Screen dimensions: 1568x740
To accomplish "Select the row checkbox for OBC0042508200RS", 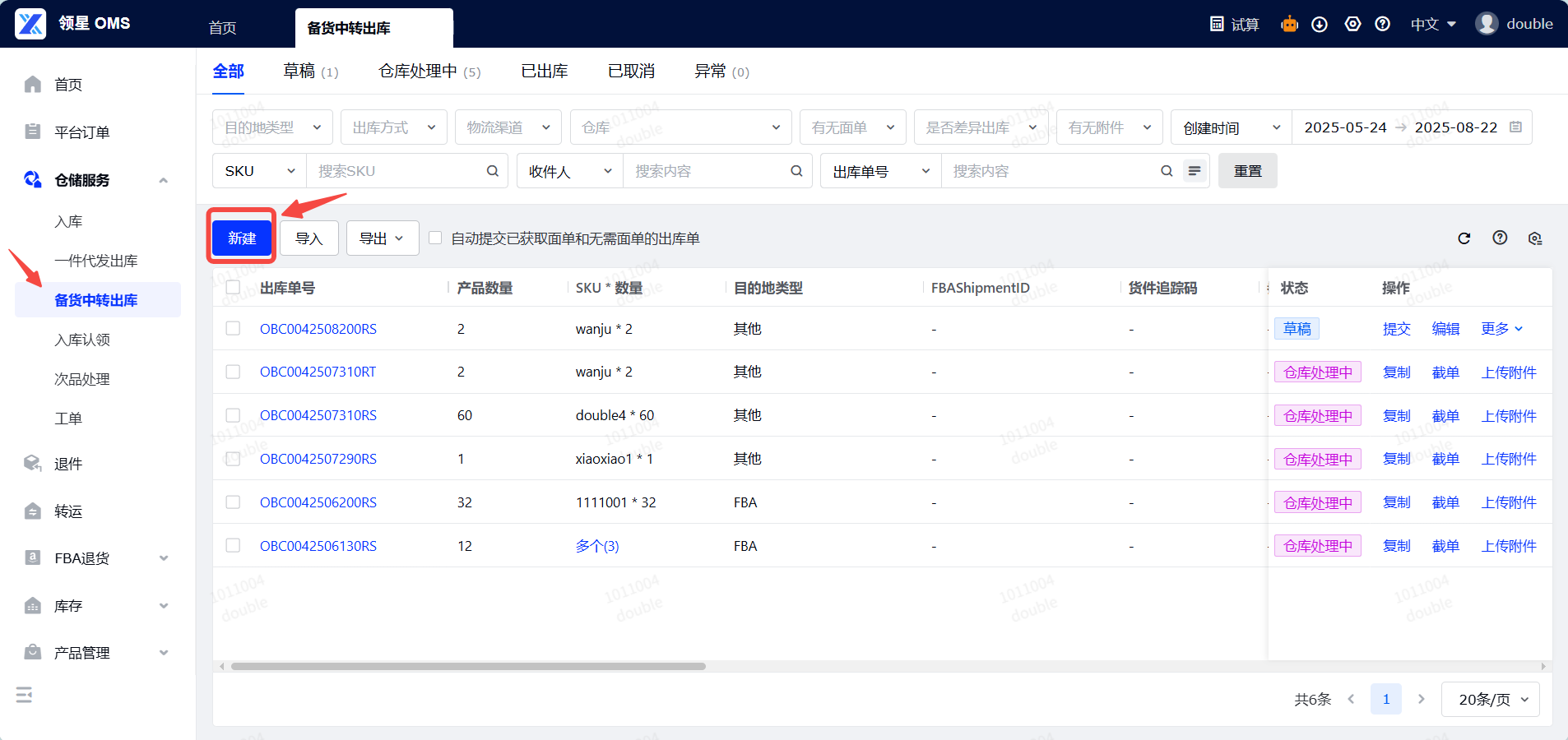I will pyautogui.click(x=233, y=329).
